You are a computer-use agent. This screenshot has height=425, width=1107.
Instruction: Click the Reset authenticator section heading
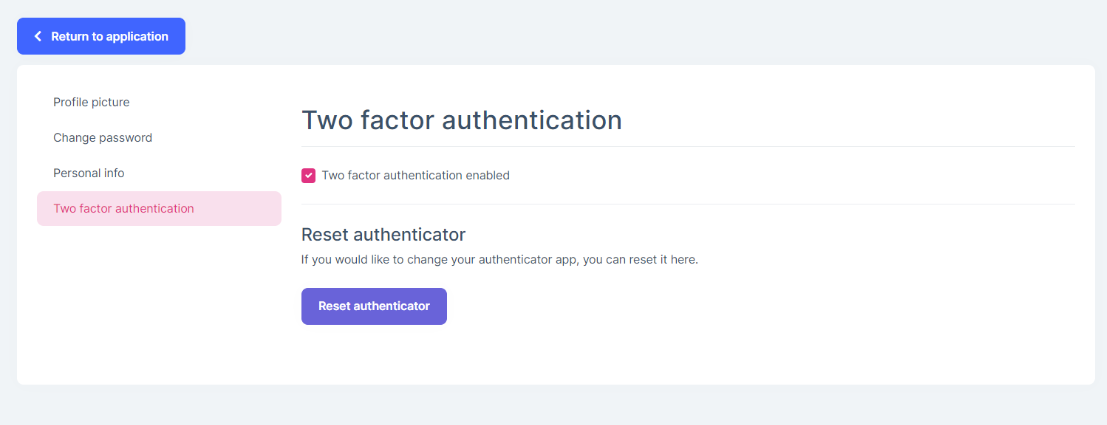coord(383,235)
